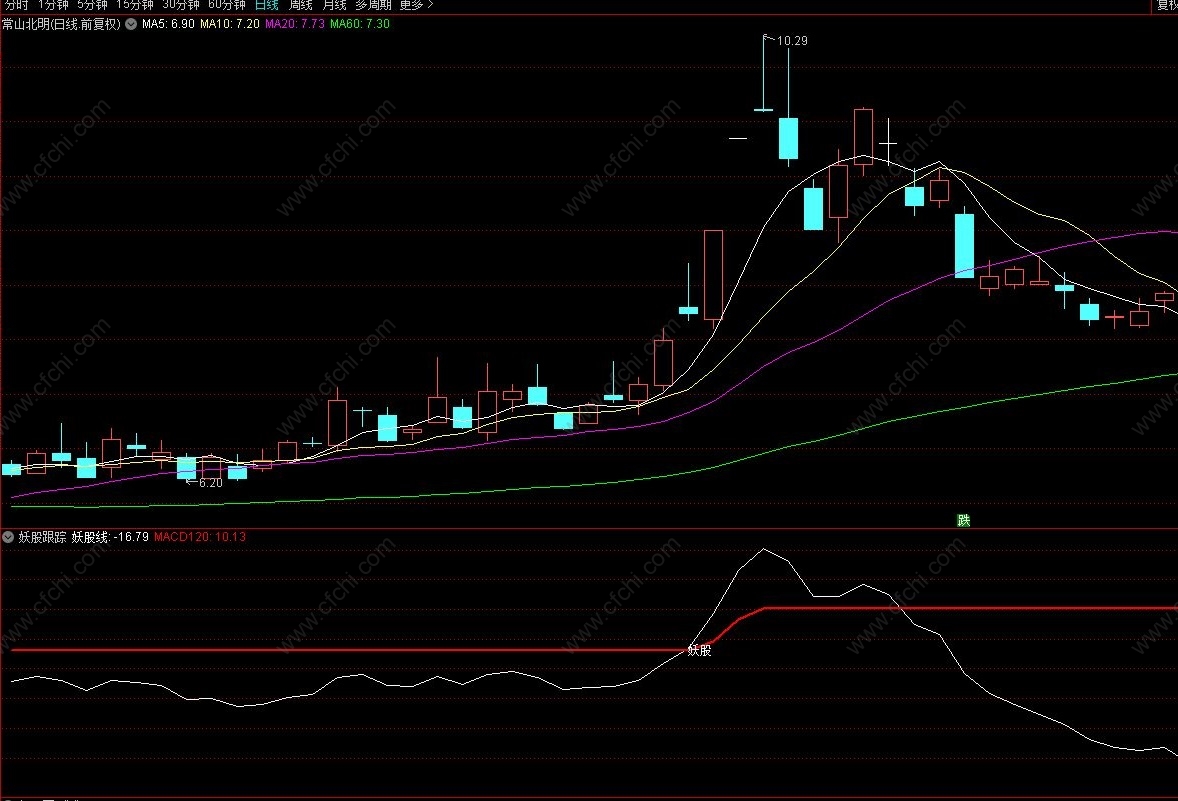Switch to the 月线 monthly chart tab
The height and width of the screenshot is (801, 1178).
(x=334, y=5)
